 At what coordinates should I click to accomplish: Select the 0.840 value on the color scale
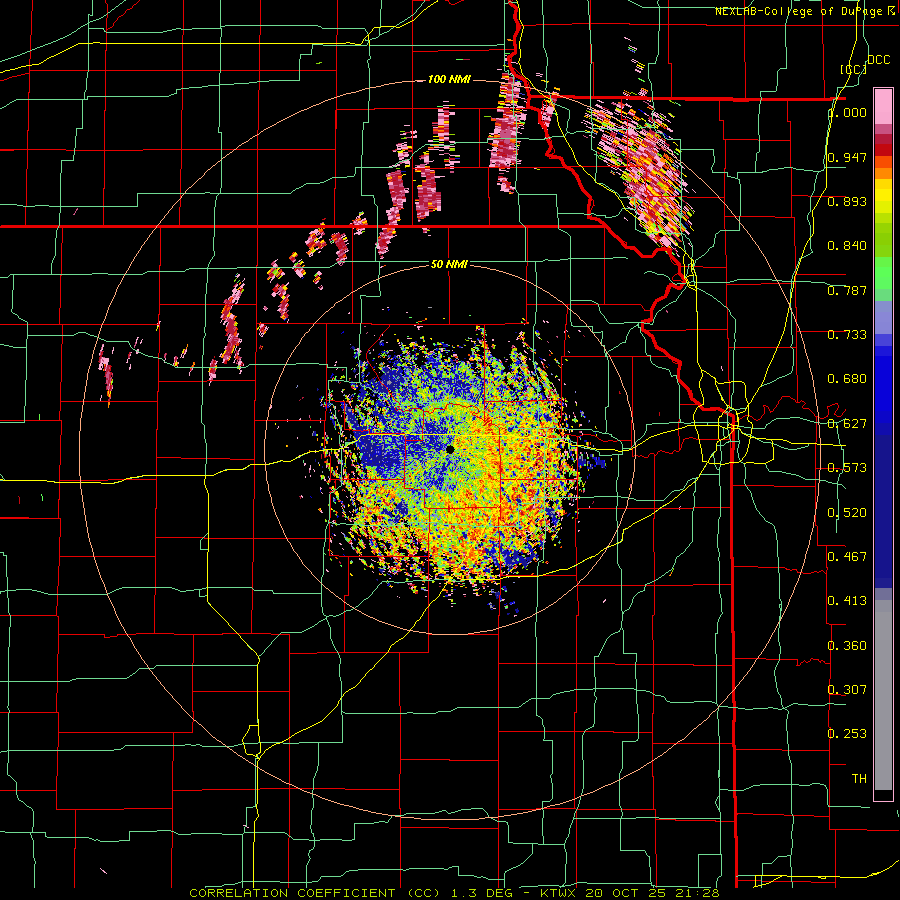pos(847,246)
